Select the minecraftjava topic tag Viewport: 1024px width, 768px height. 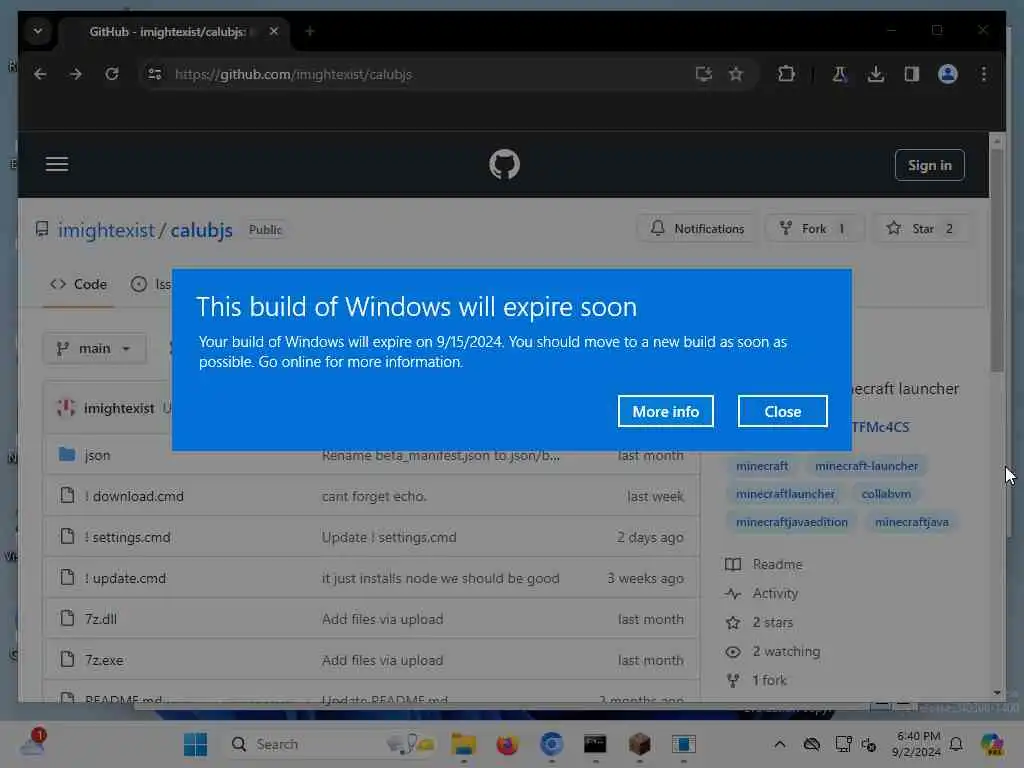coord(911,522)
